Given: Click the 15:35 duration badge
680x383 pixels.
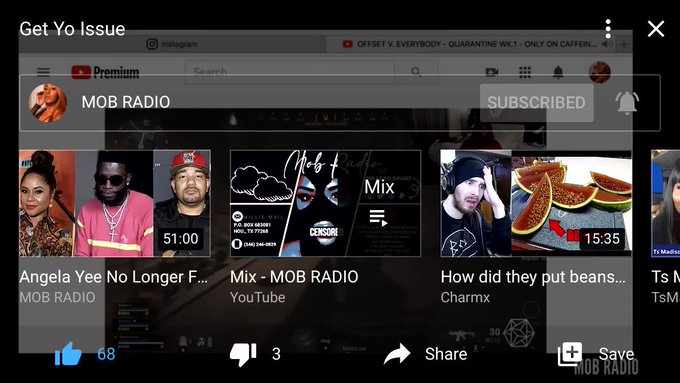Looking at the screenshot, I should coord(602,239).
